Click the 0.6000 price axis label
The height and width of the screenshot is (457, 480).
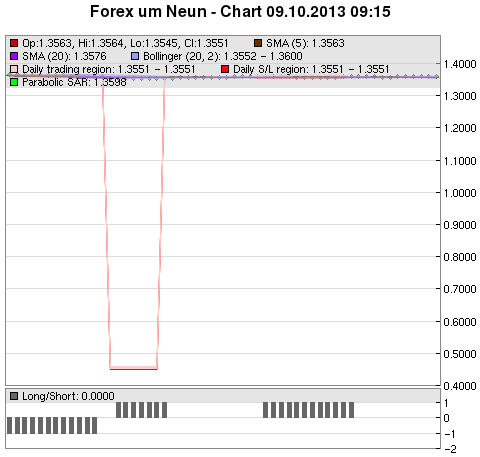460,322
